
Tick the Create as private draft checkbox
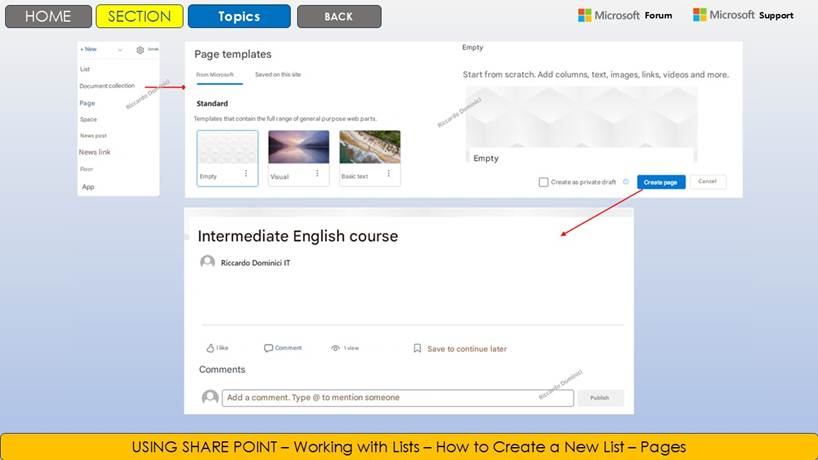click(543, 182)
